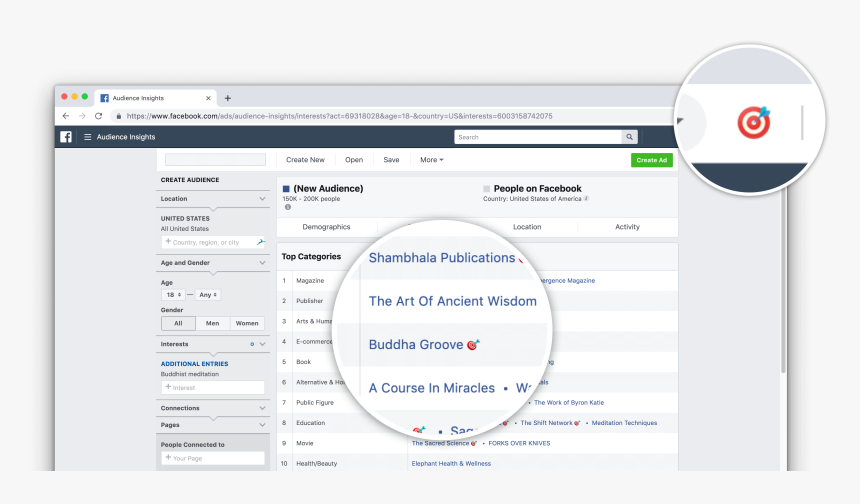Select the Men gender option

(x=212, y=324)
